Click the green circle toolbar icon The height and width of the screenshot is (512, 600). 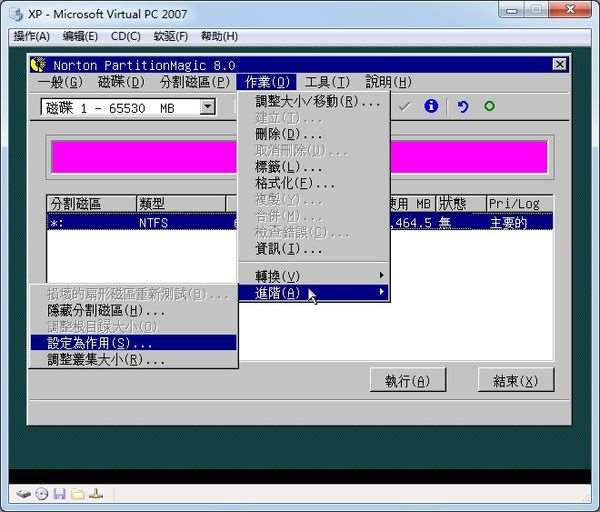[x=489, y=106]
